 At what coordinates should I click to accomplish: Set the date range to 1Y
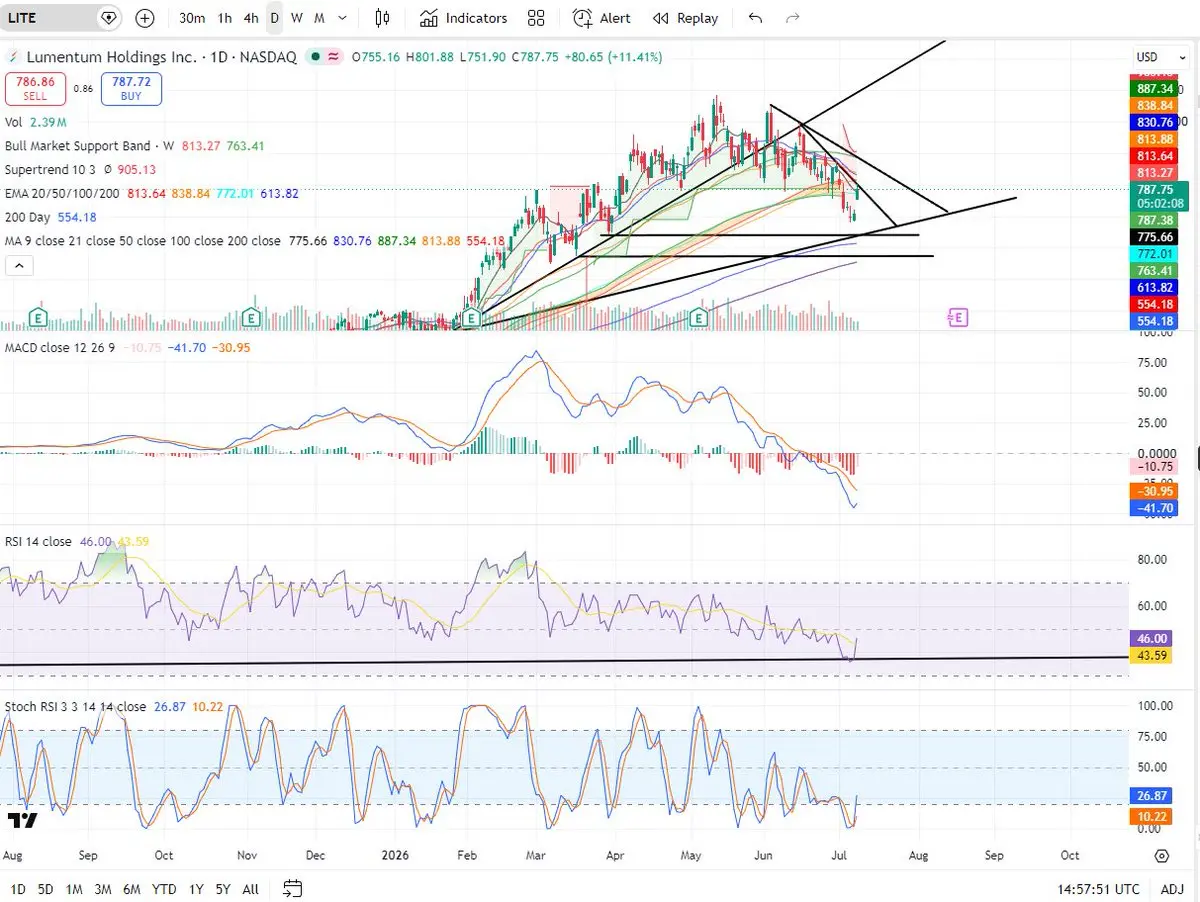tap(196, 889)
